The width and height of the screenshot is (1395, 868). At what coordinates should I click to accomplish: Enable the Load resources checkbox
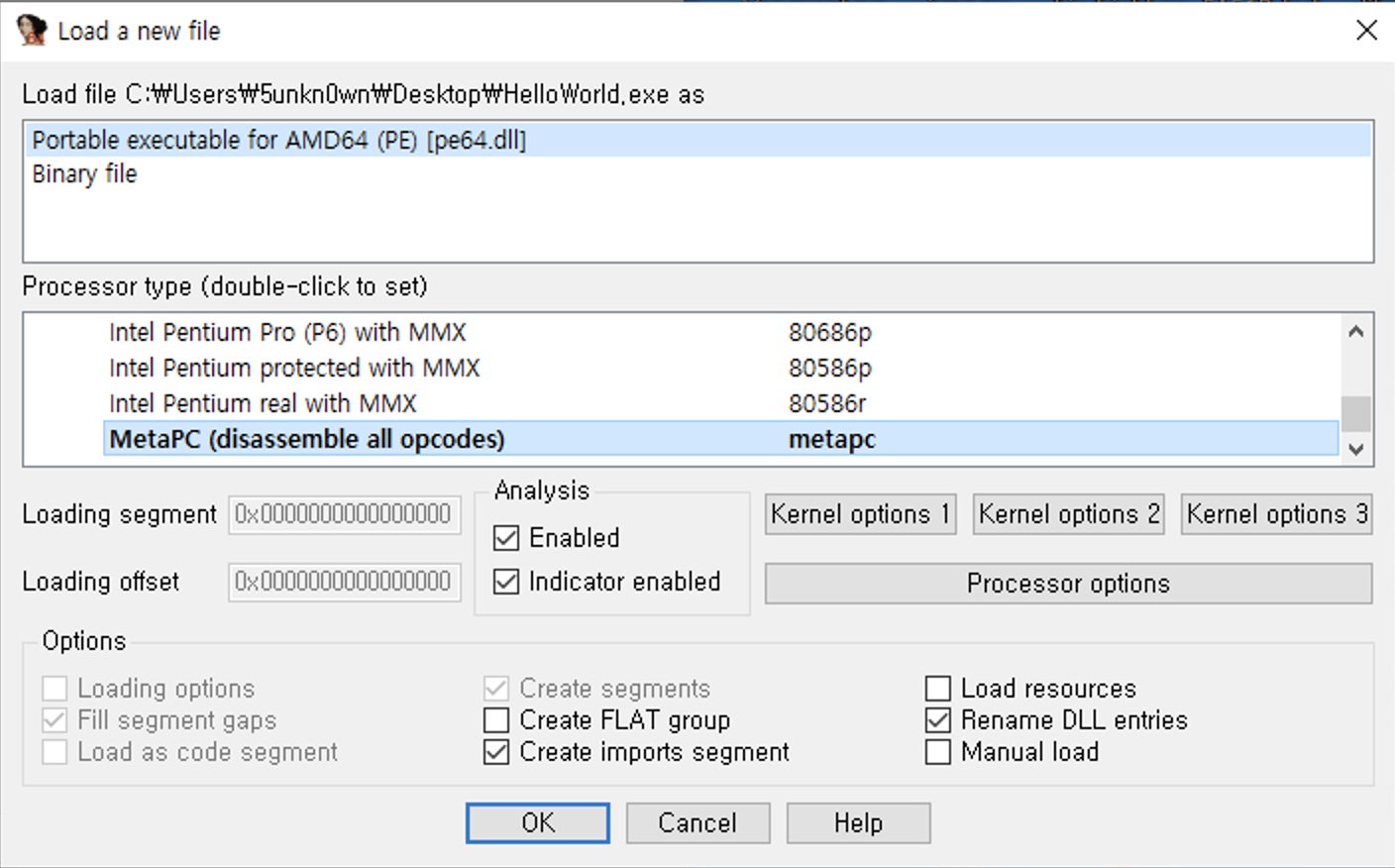[938, 689]
